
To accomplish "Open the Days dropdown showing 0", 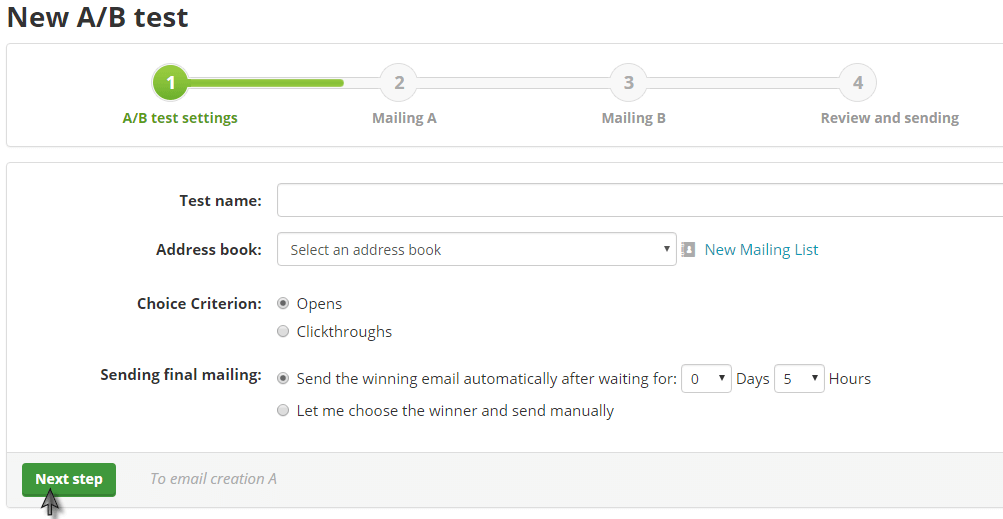I will [706, 379].
